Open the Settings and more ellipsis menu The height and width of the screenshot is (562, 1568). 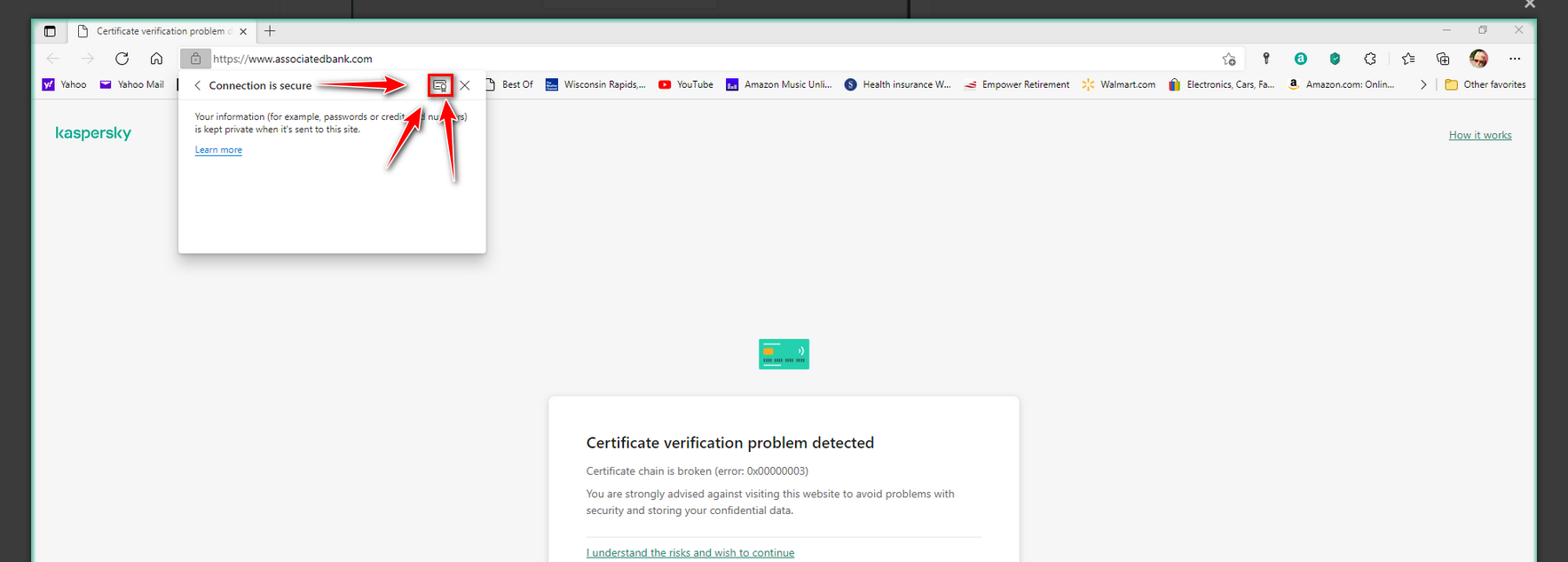click(1515, 59)
